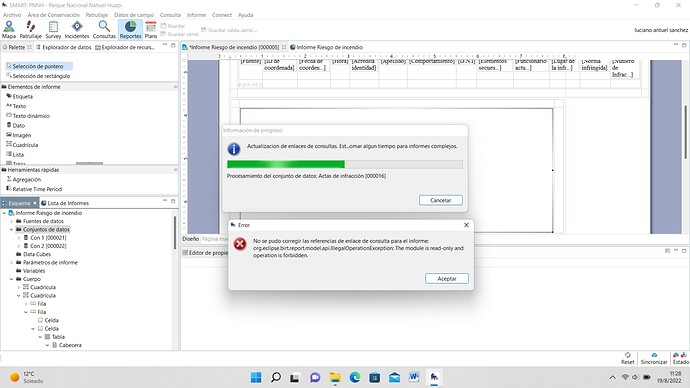The image size is (690, 388).
Task: Open taskbar Search icon
Action: click(275, 377)
